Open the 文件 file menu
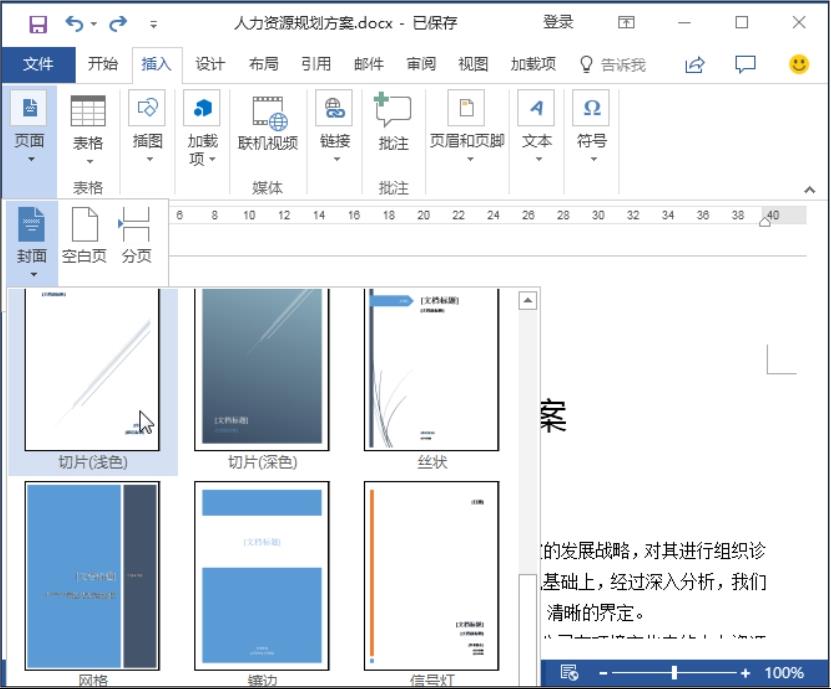Image resolution: width=831 pixels, height=689 pixels. tap(38, 64)
